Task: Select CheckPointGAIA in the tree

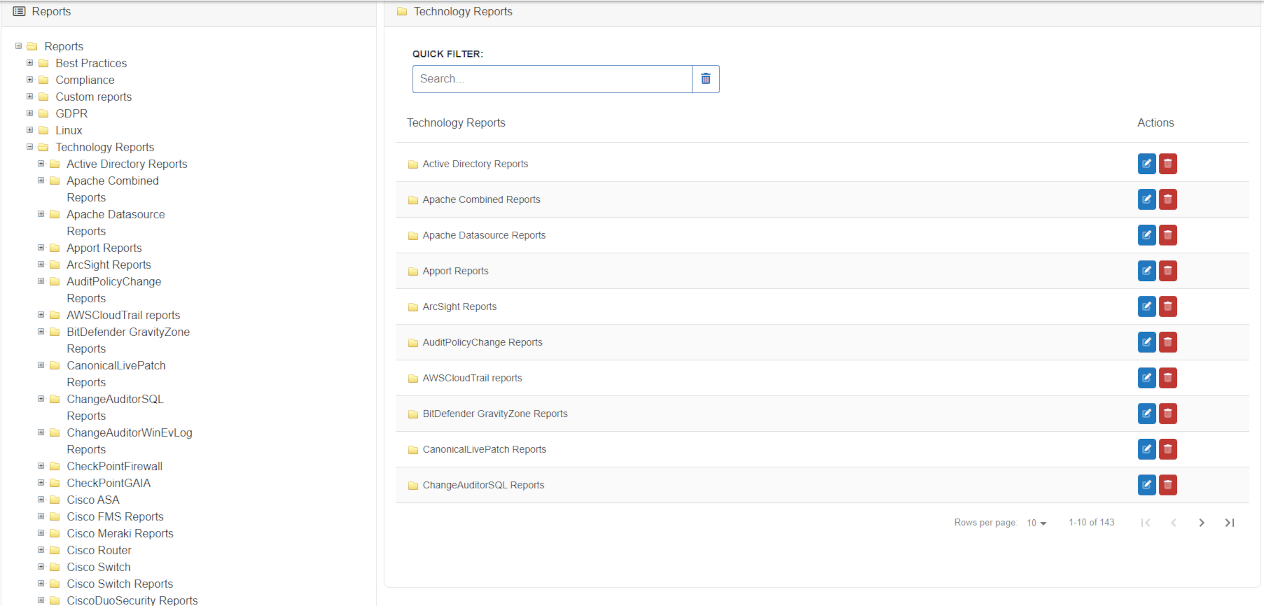Action: pos(108,483)
